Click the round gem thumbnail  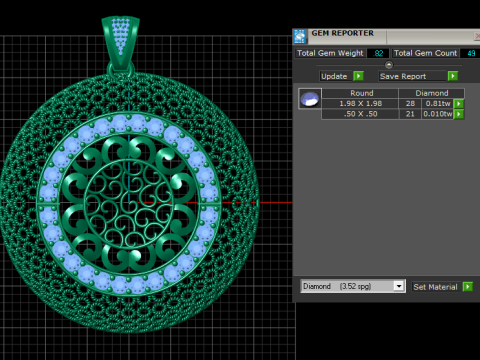[x=310, y=99]
